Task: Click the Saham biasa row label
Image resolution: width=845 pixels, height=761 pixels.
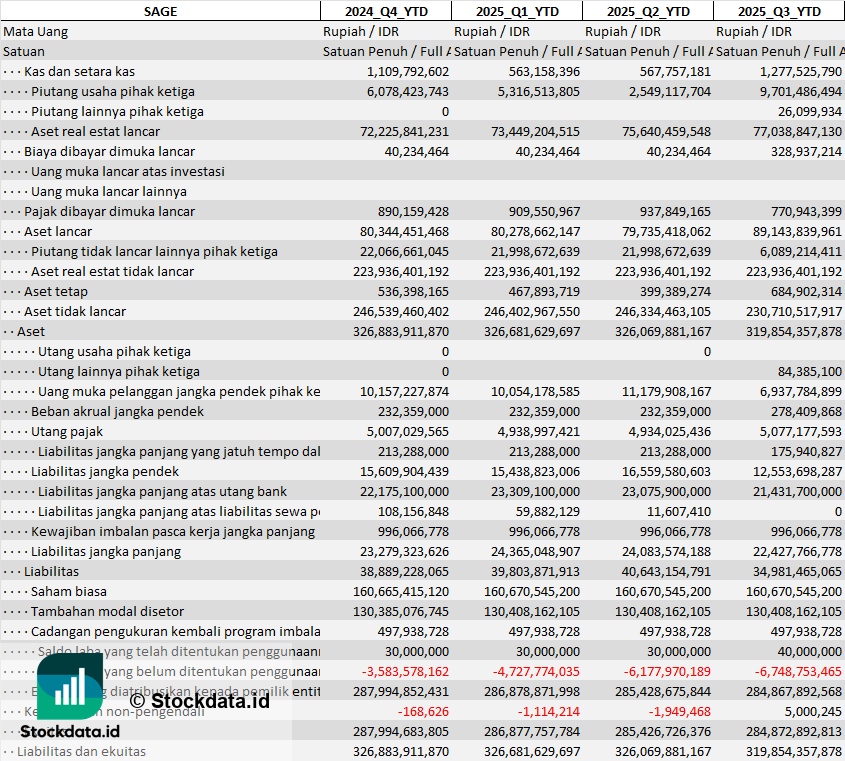Action: (x=68, y=591)
